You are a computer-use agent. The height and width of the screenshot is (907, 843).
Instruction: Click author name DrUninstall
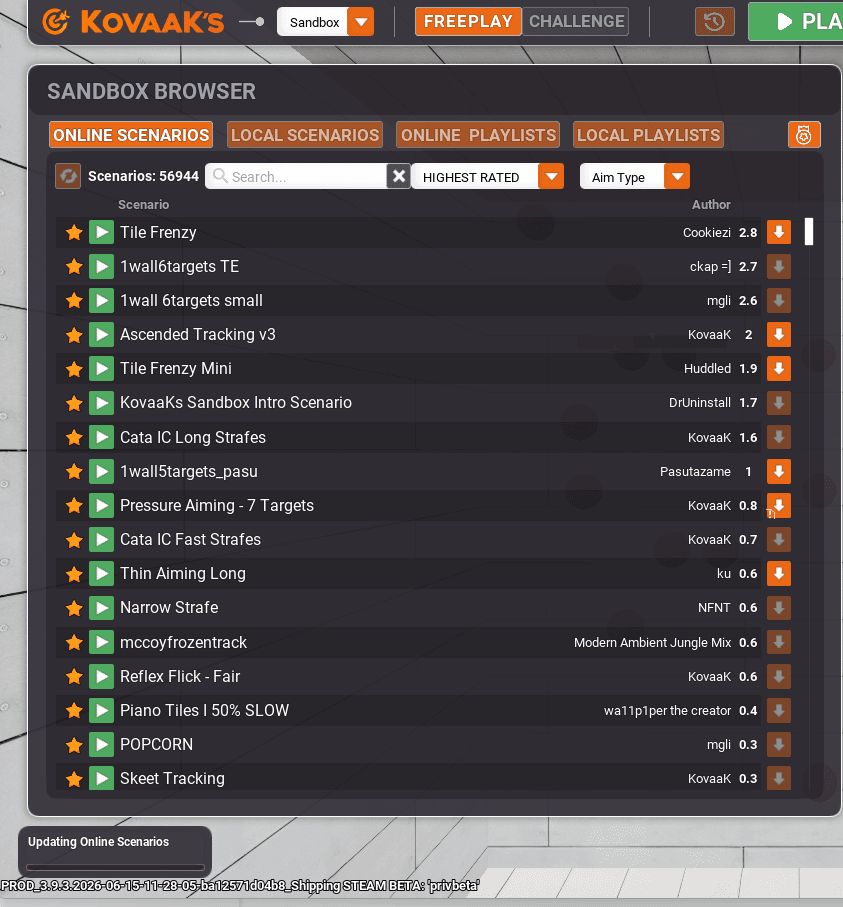click(700, 403)
